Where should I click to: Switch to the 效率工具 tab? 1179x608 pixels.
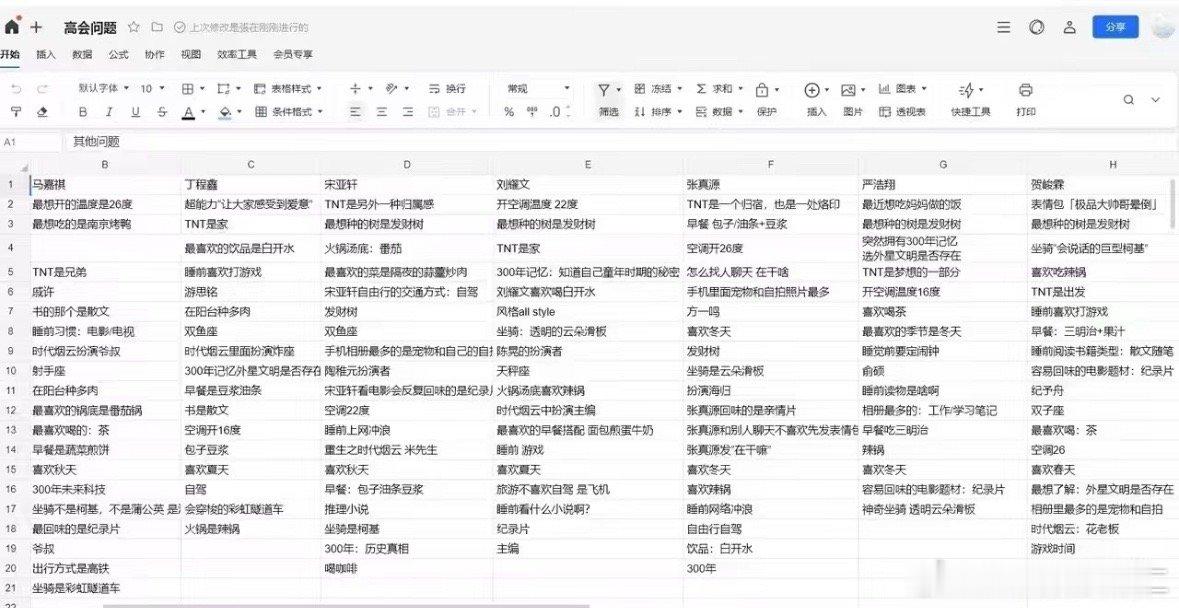237,54
